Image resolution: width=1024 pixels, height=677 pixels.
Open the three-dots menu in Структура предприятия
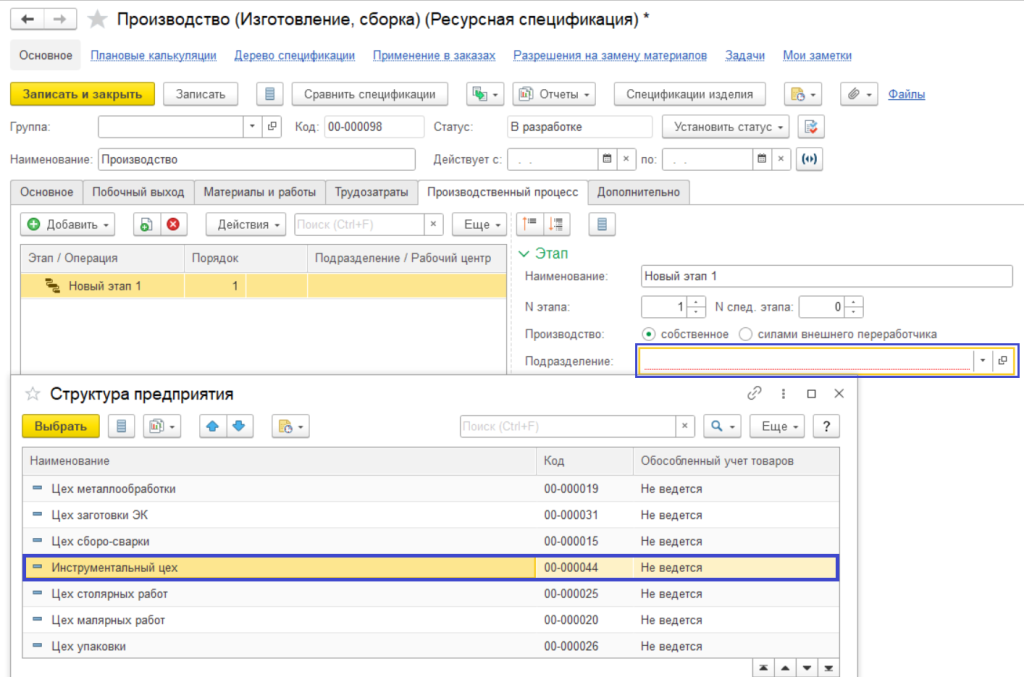(783, 393)
